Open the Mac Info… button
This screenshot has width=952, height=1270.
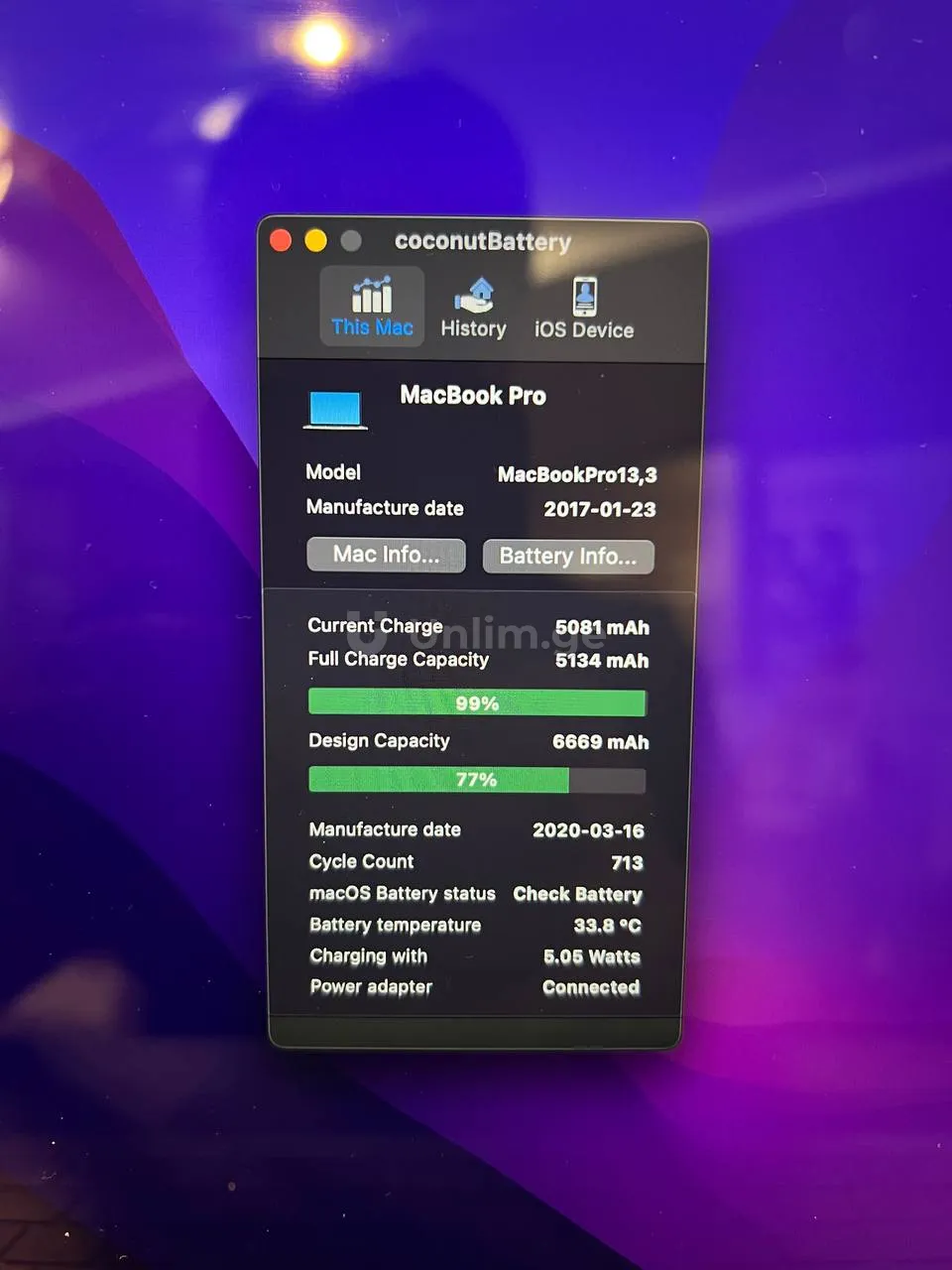[386, 555]
